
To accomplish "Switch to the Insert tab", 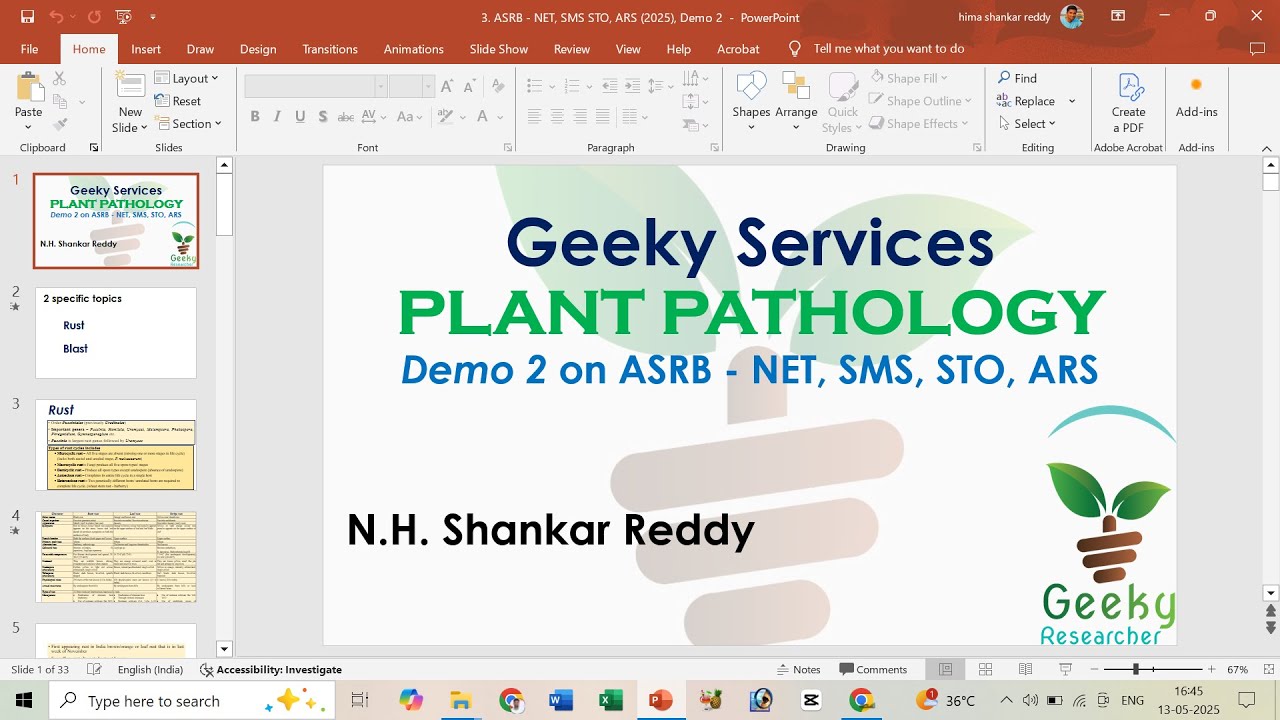I will point(146,49).
